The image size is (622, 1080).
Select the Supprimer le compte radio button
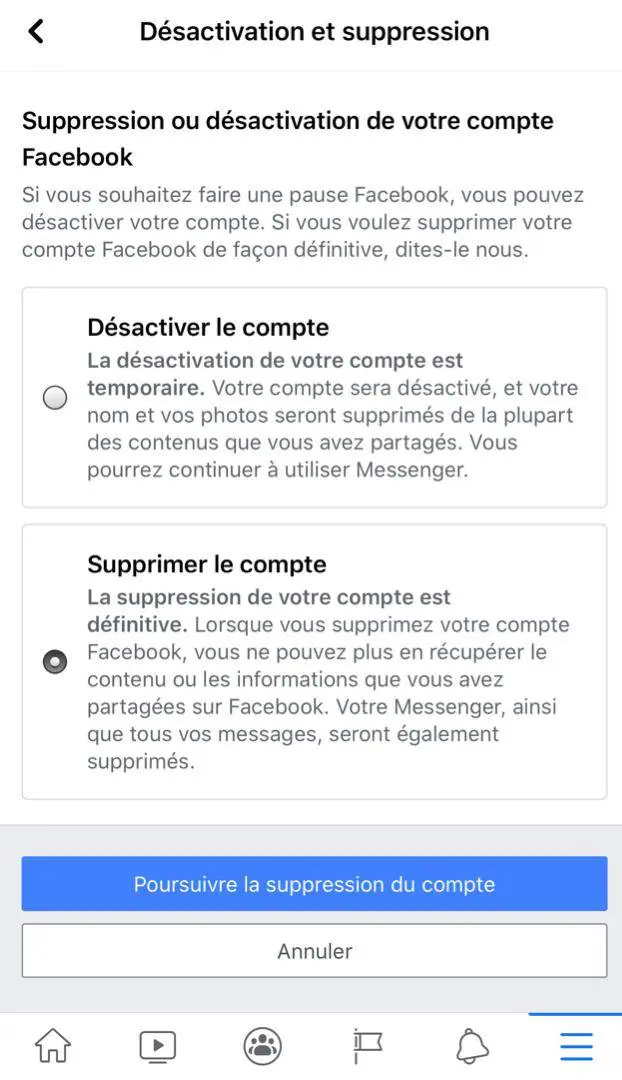coord(56,662)
